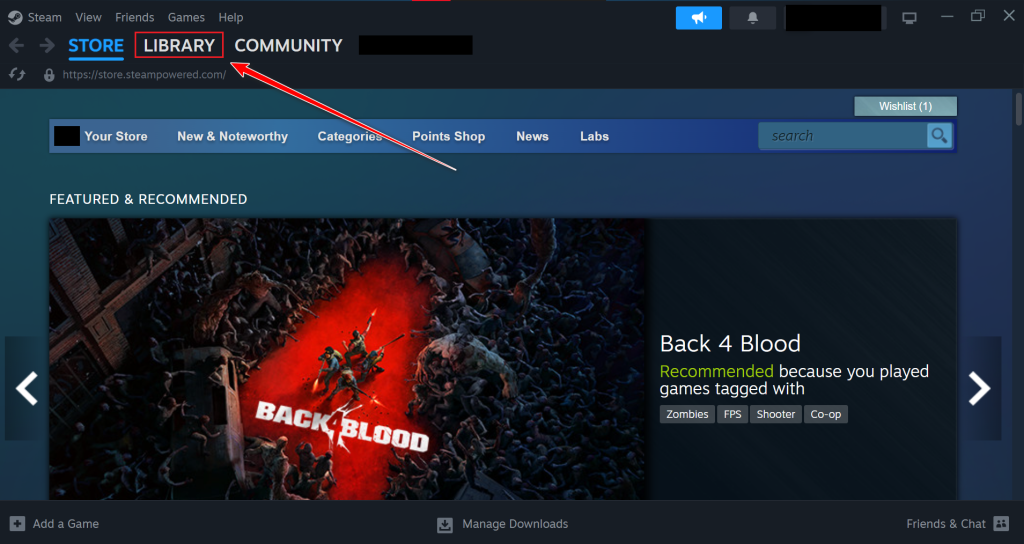
Task: Open notifications bell icon
Action: coord(752,18)
